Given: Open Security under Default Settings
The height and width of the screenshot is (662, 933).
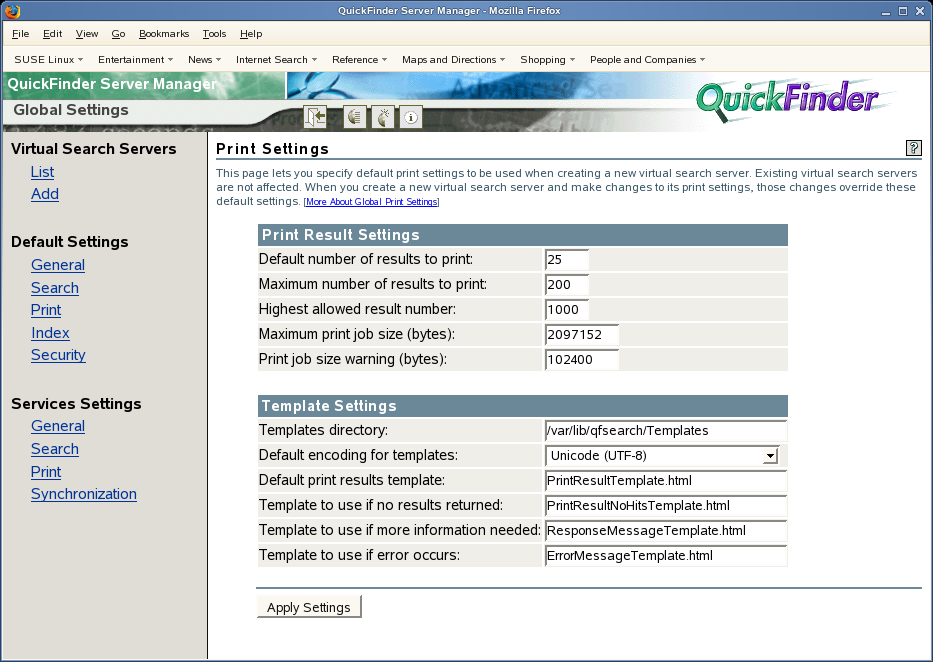Looking at the screenshot, I should (58, 355).
